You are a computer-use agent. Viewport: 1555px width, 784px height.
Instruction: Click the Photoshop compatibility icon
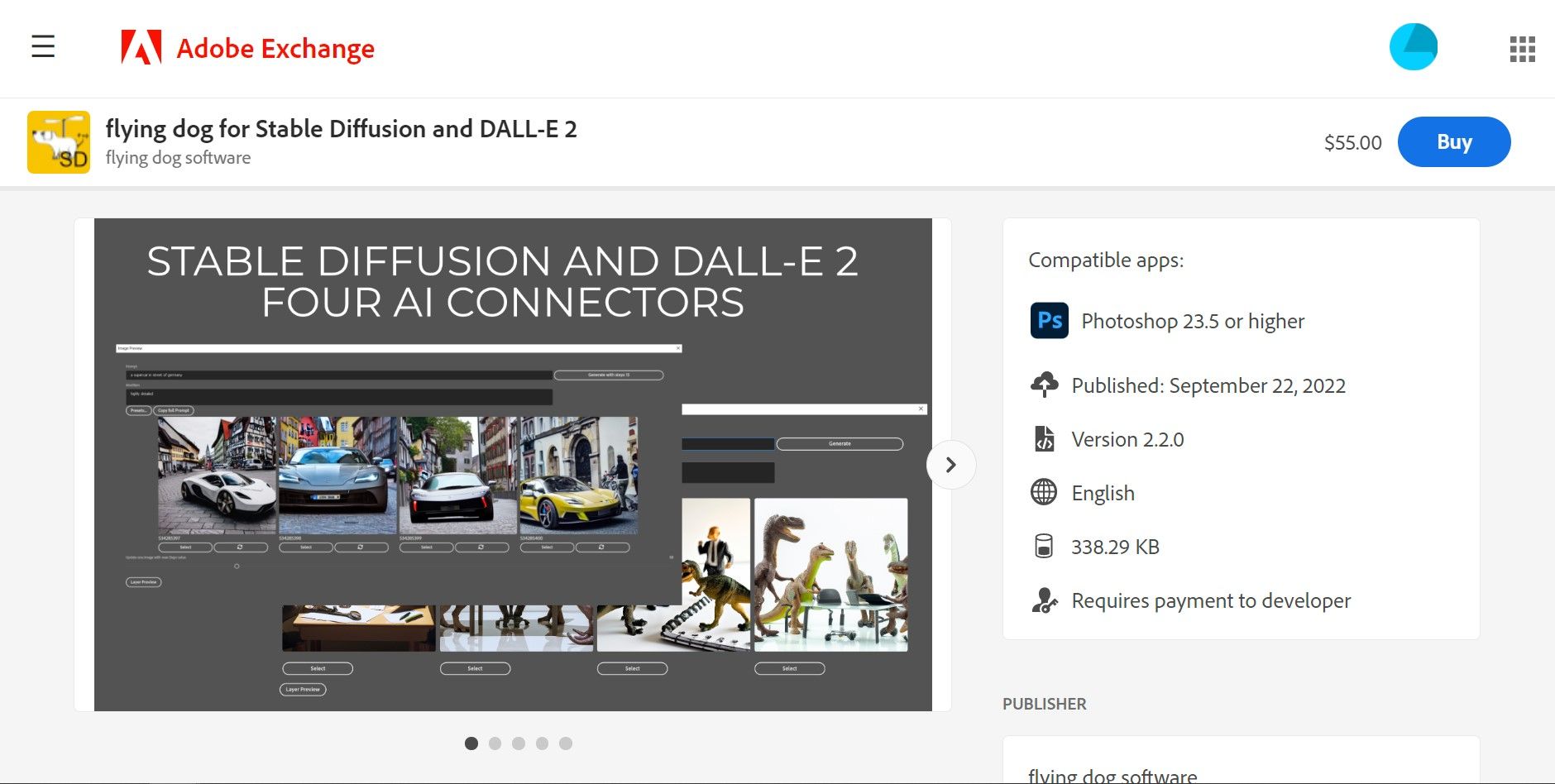pos(1048,321)
